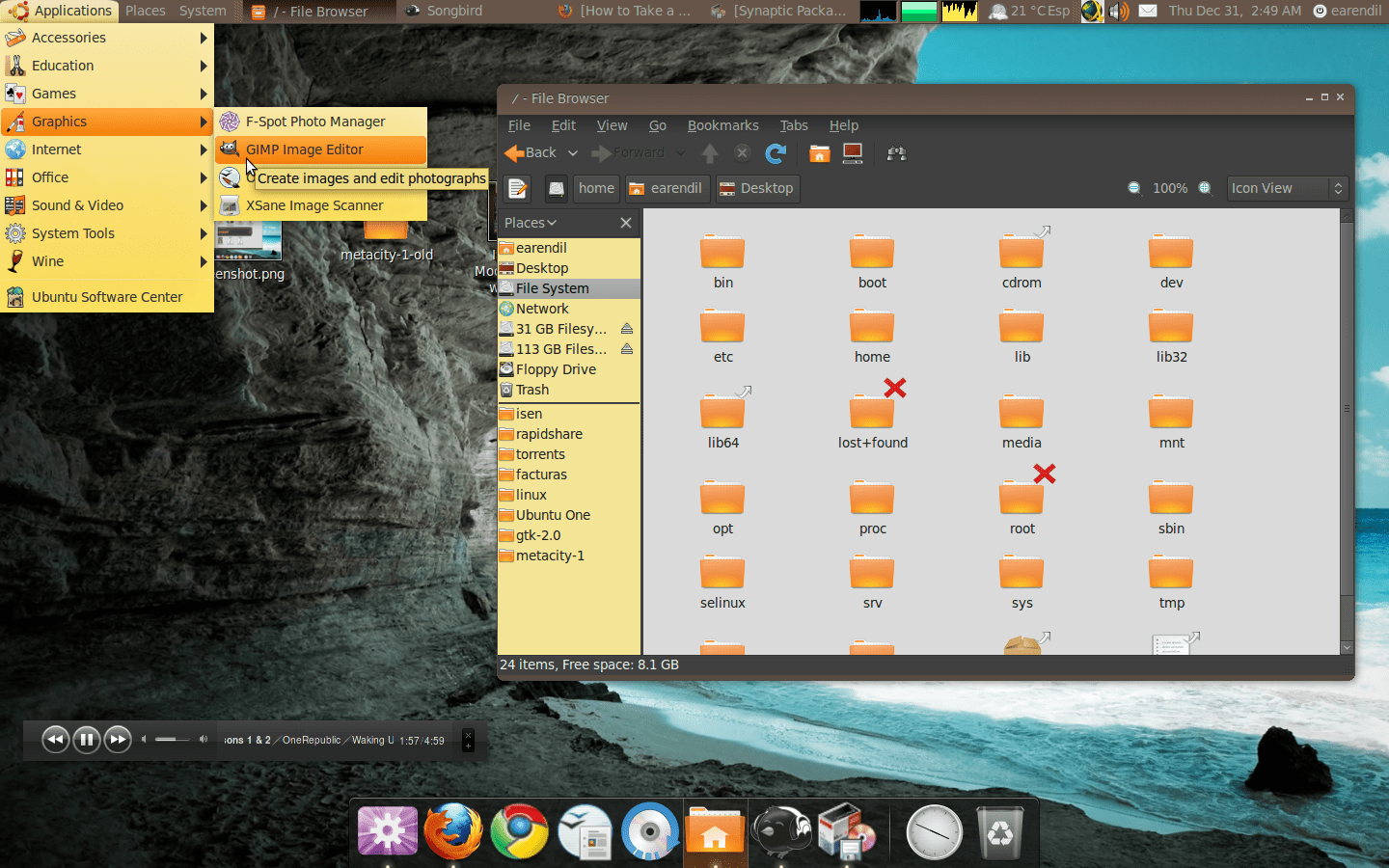
Task: Click the Desktop path button
Action: (x=756, y=188)
